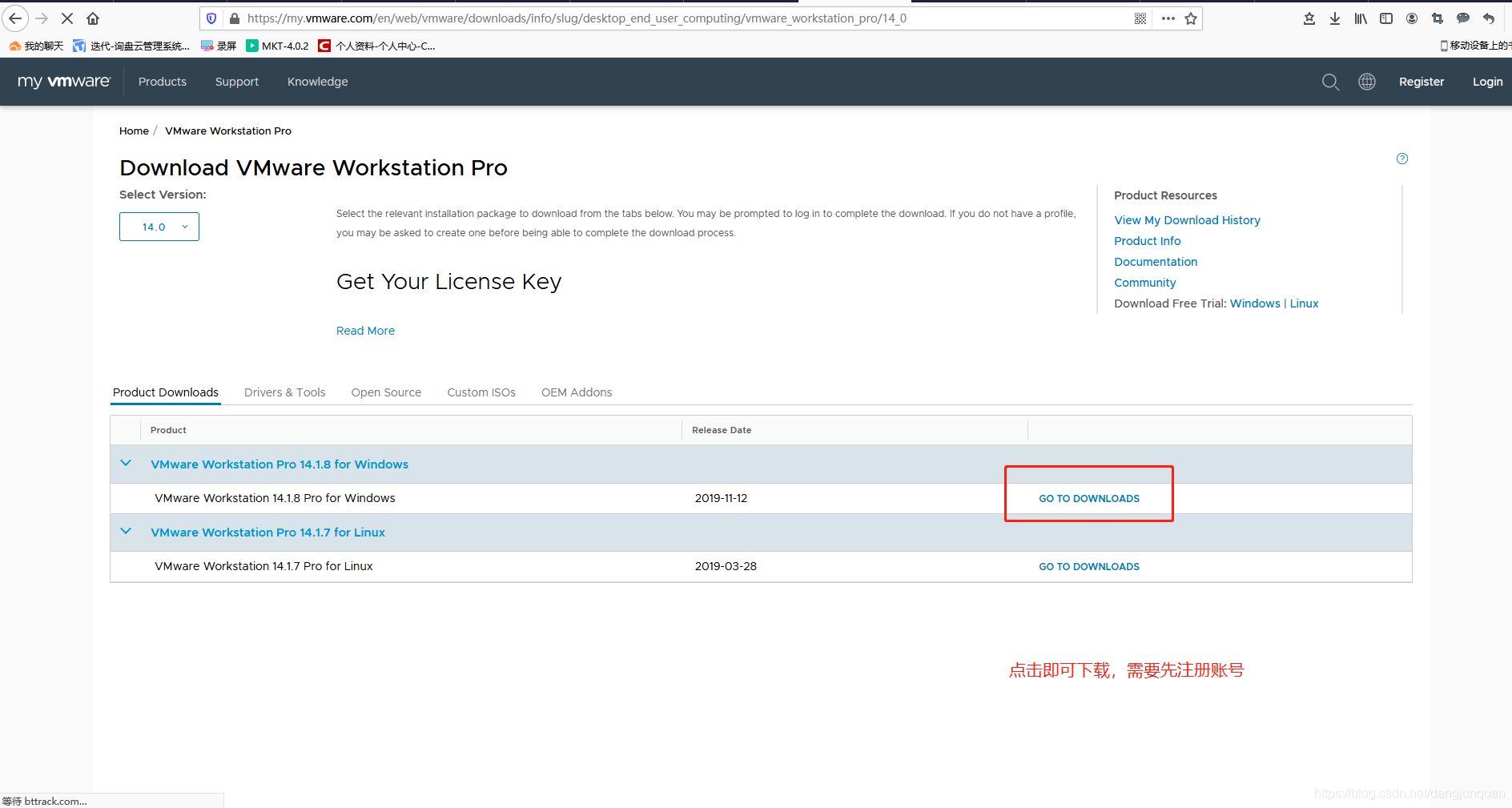
Task: Click the screenshot crop toolbar icon
Action: click(x=1438, y=18)
